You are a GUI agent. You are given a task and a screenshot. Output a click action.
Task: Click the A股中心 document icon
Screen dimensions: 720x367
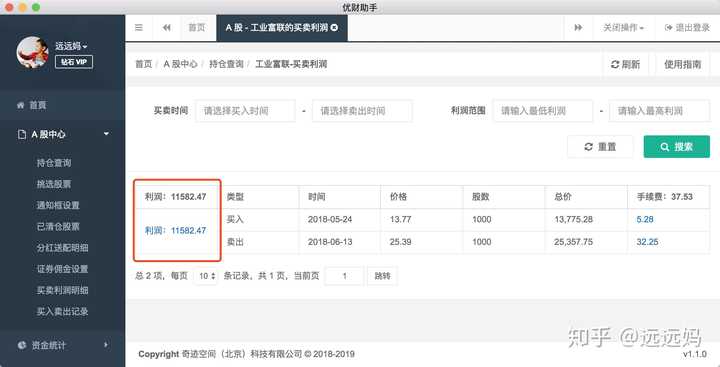pos(21,135)
